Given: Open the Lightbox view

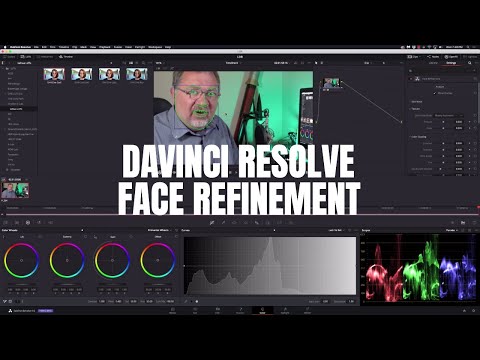Looking at the screenshot, I should (470, 57).
